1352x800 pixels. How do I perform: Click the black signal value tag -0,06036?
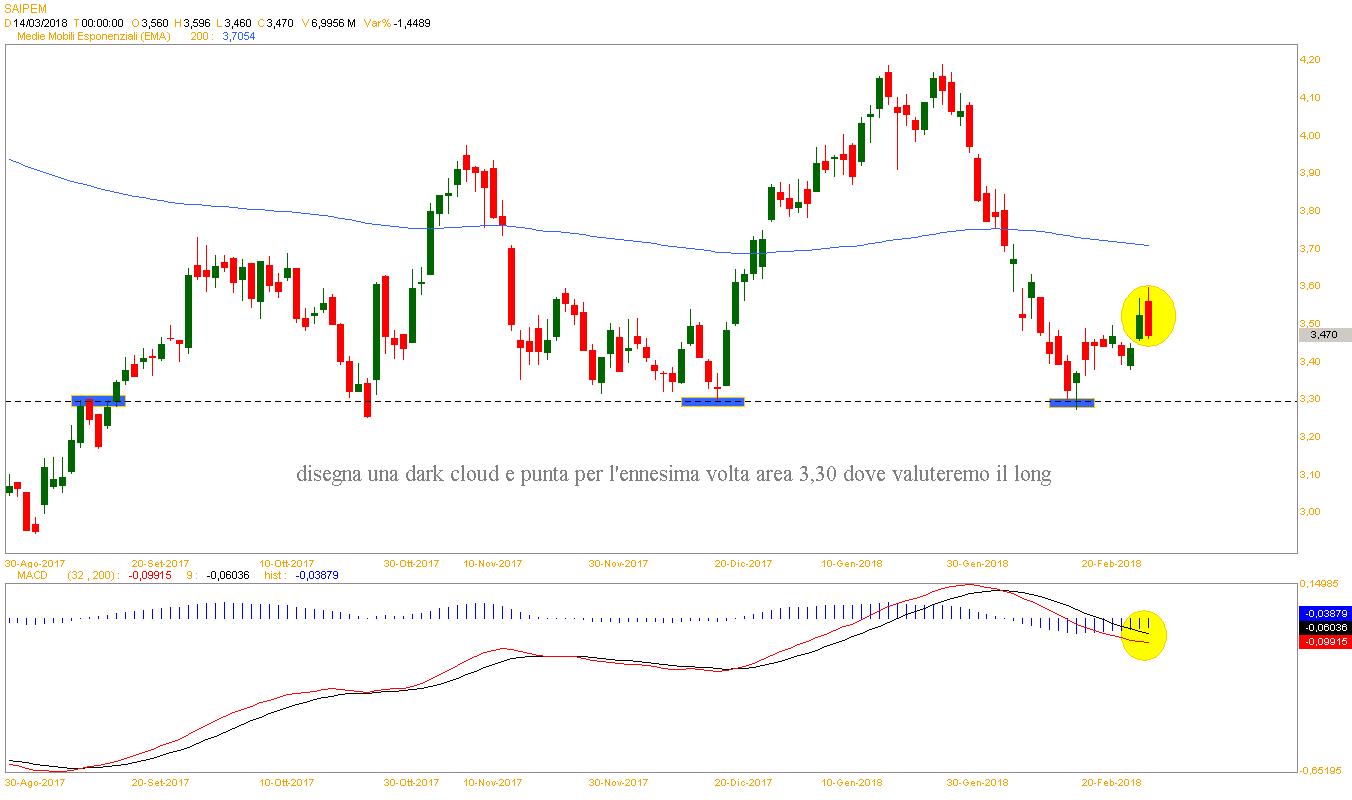[x=1324, y=627]
